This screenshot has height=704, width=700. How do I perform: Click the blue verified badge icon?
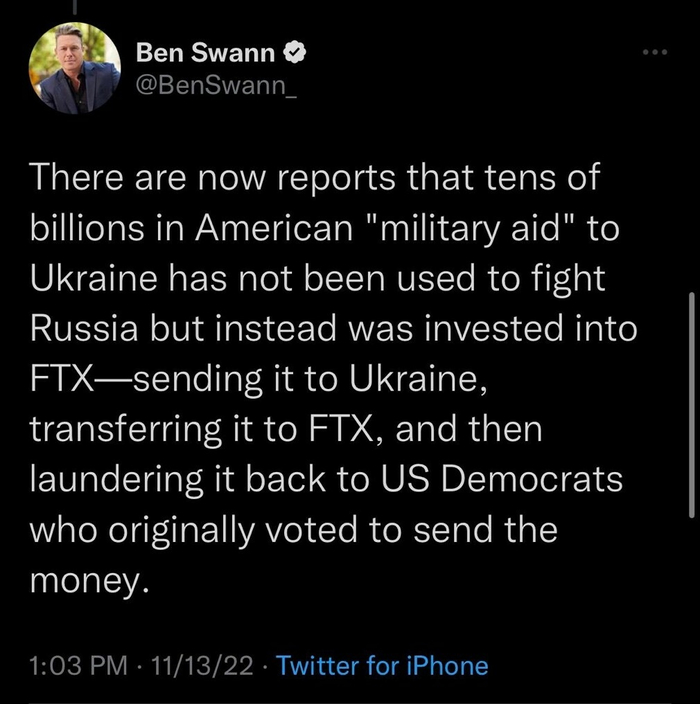pos(297,48)
